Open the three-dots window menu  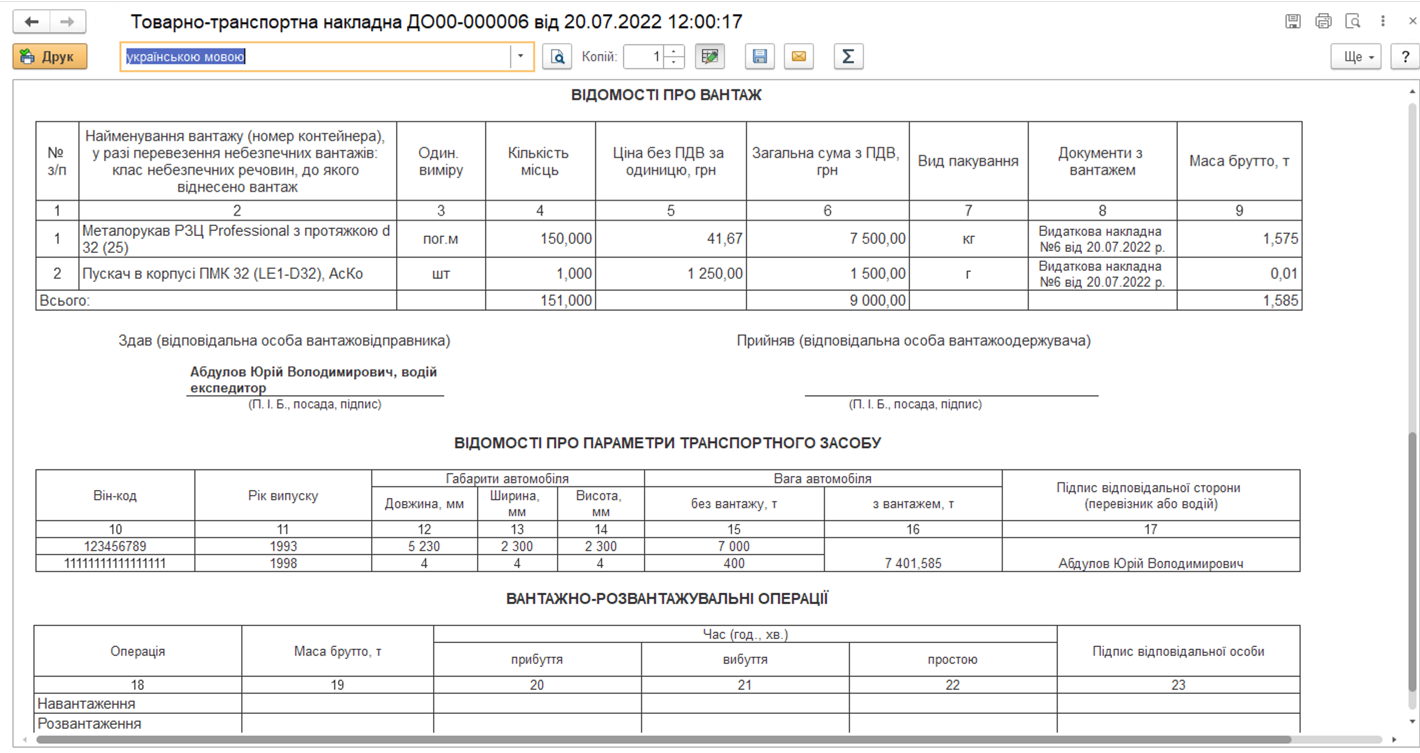[x=1383, y=21]
